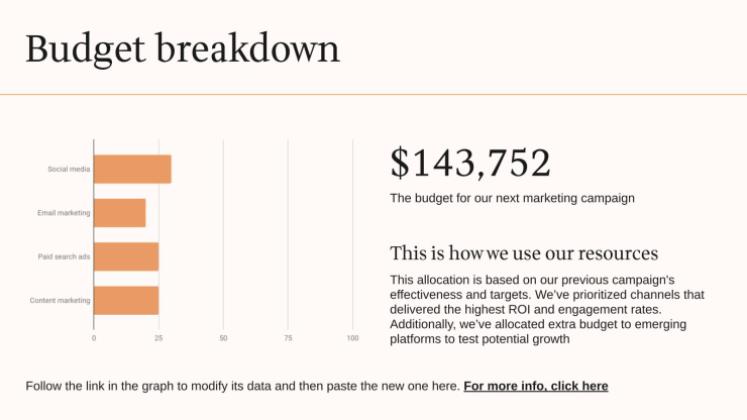747x420 pixels.
Task: Click the 50 tick label on axis
Action: (x=223, y=338)
